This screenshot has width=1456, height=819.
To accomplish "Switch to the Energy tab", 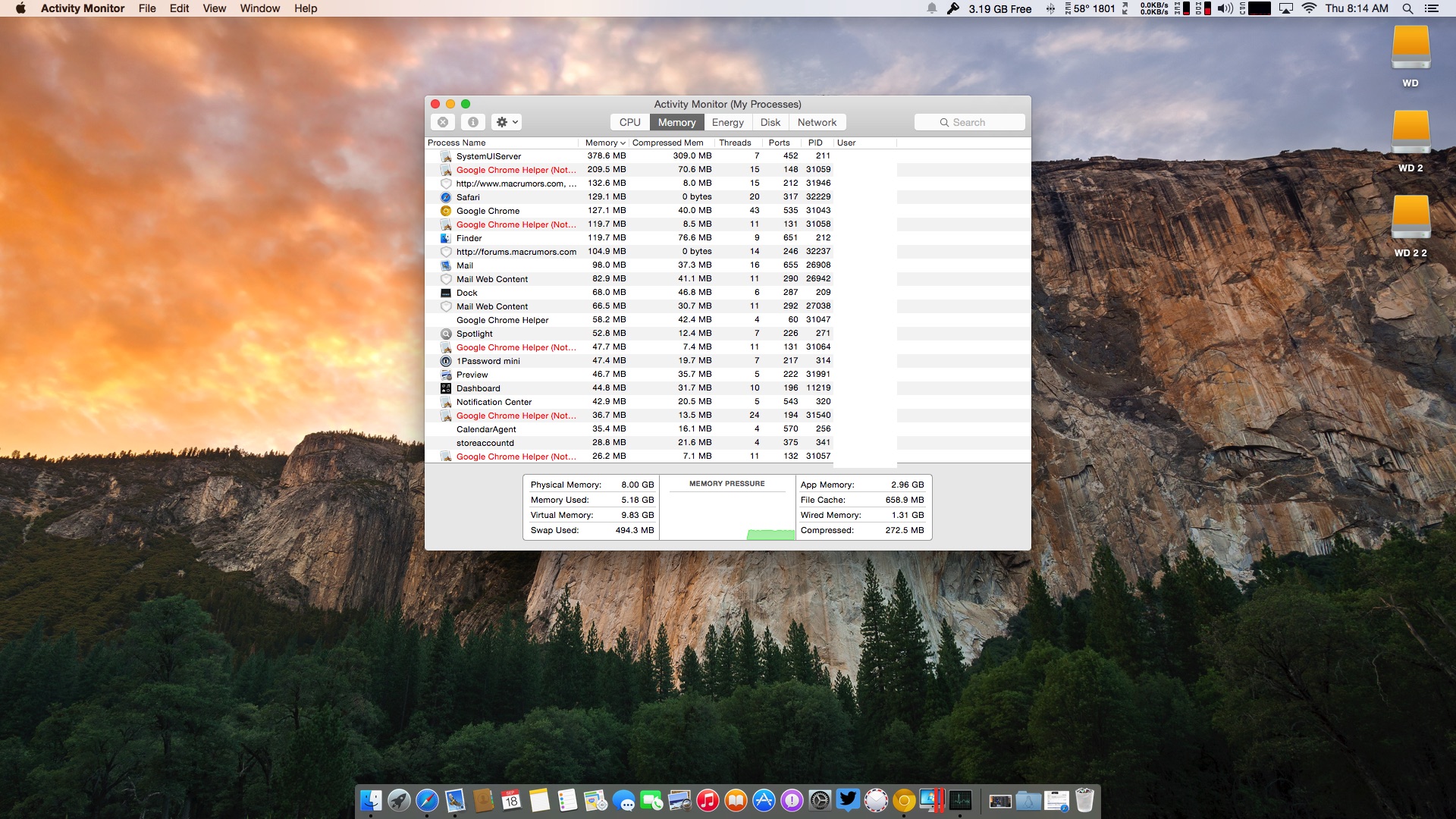I will pyautogui.click(x=727, y=122).
